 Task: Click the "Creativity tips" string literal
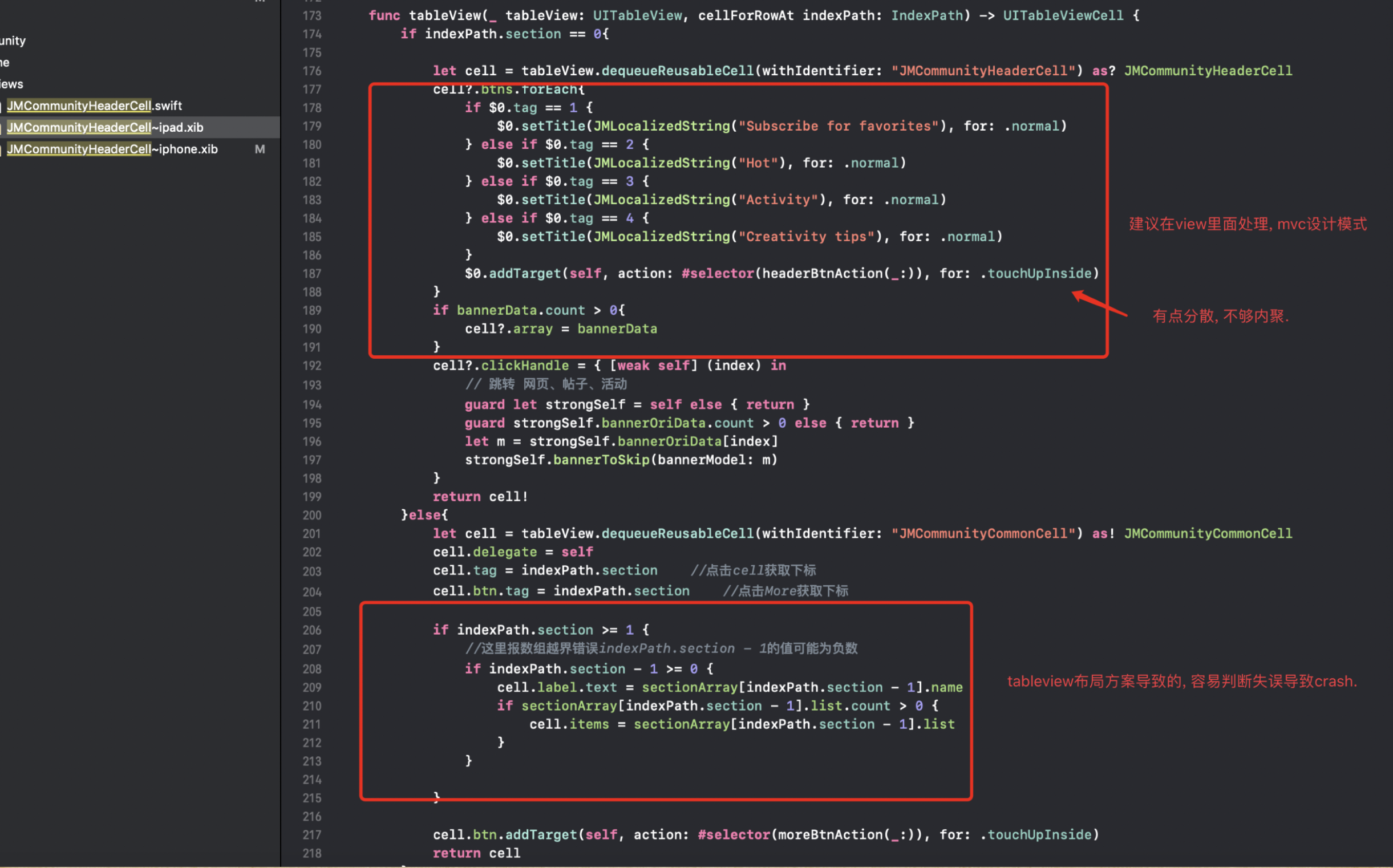[x=806, y=237]
